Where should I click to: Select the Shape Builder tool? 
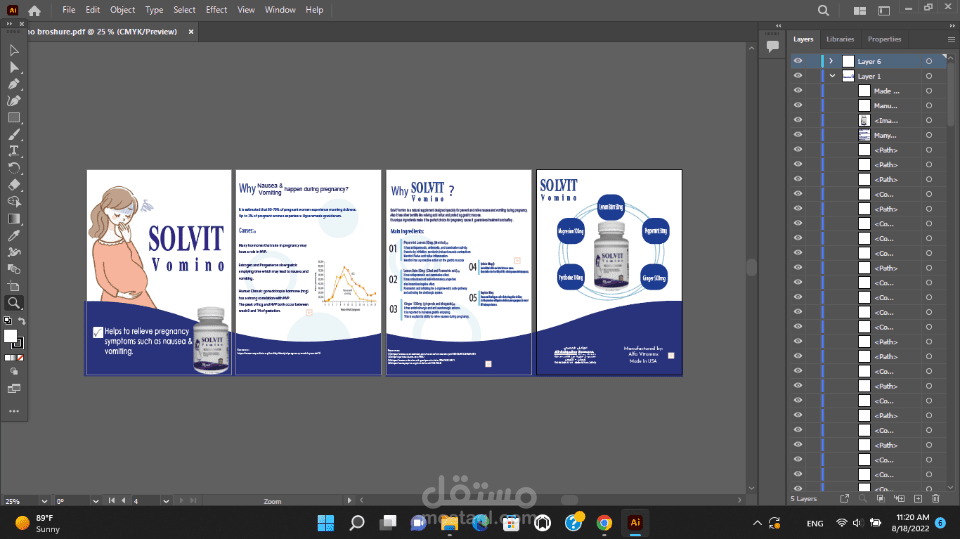click(14, 202)
